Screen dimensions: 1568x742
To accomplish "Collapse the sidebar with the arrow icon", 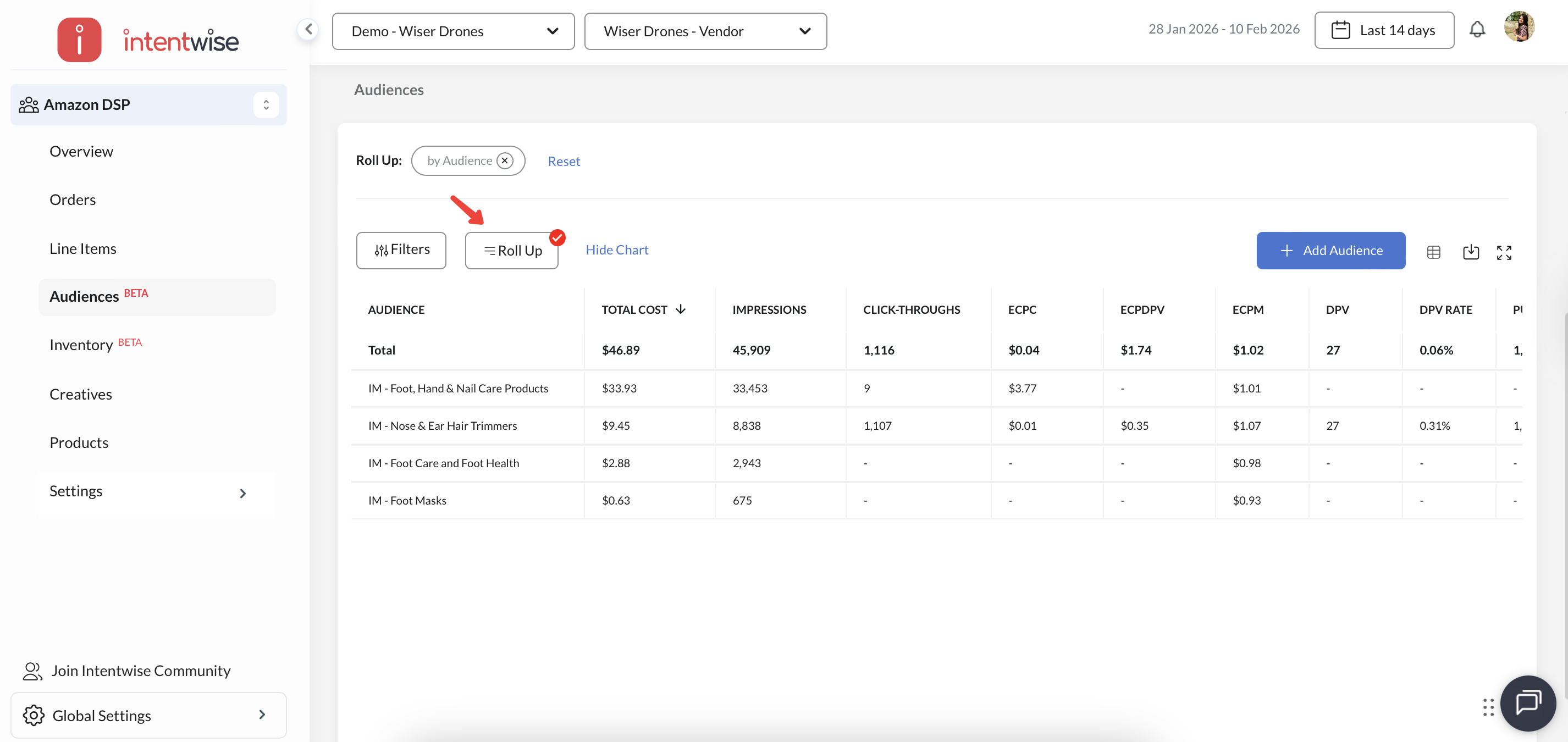I will coord(308,29).
